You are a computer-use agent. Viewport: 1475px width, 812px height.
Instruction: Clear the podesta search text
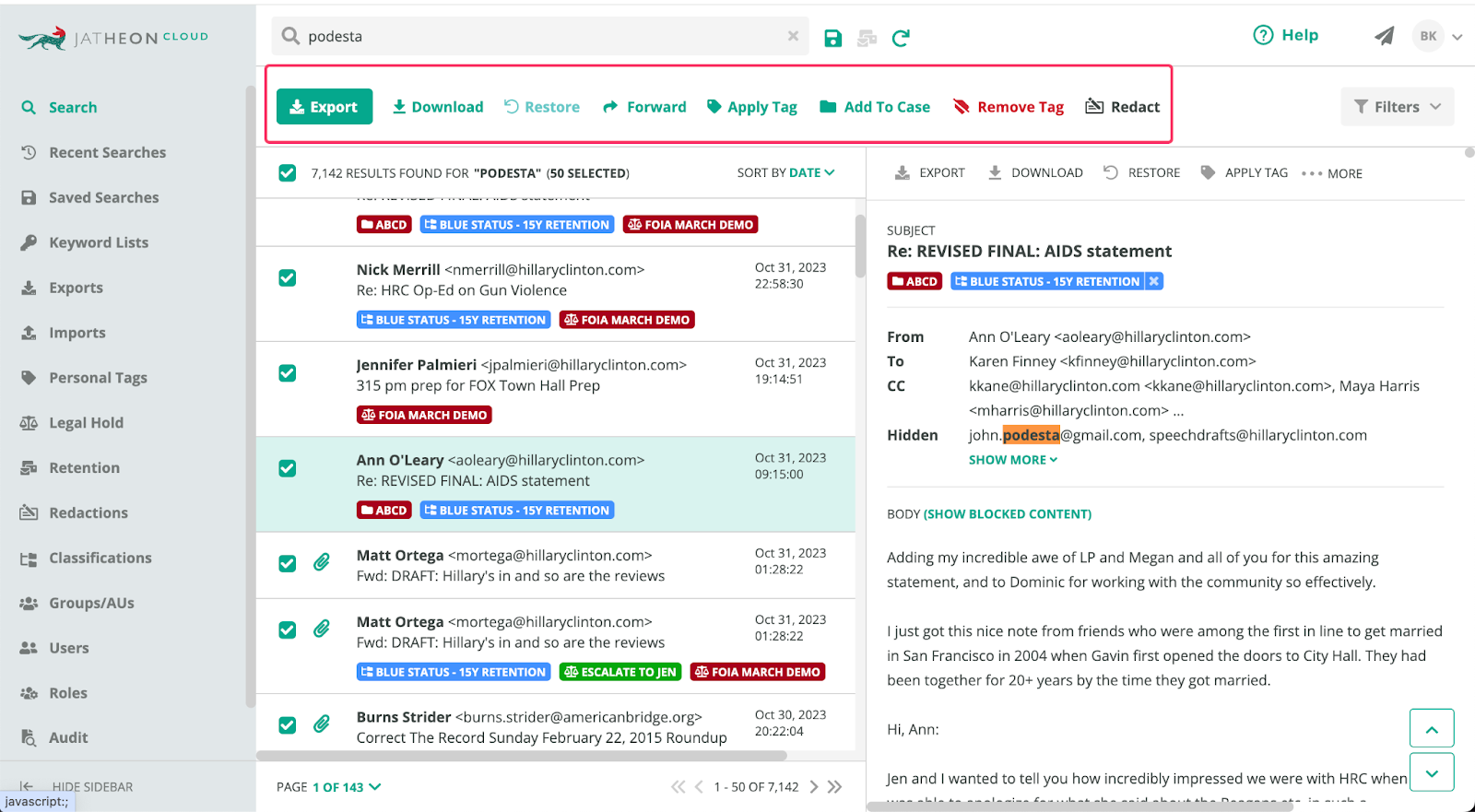click(793, 36)
